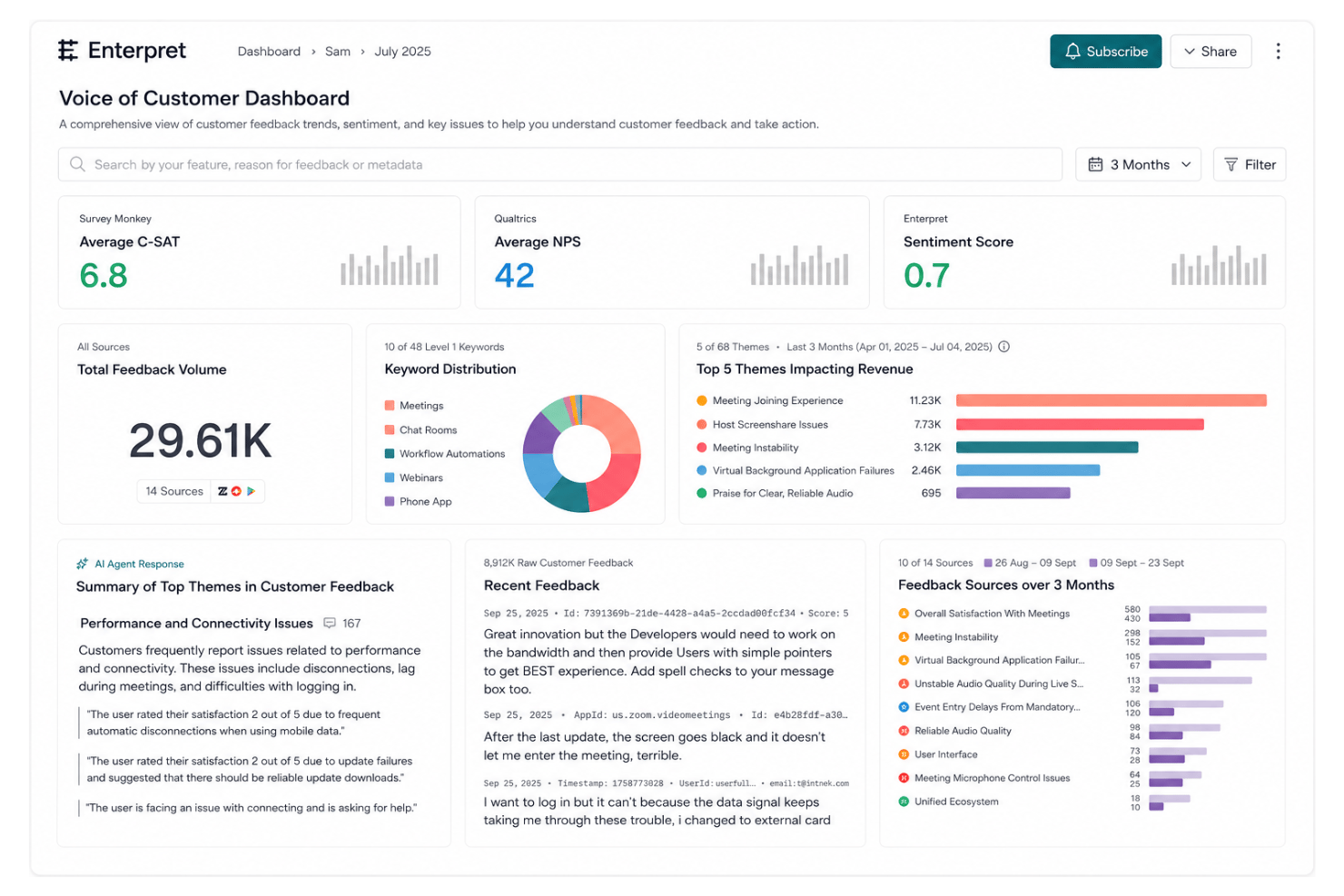Viewport: 1344px width, 896px height.
Task: Open the Sam breadcrumb link
Action: [338, 52]
